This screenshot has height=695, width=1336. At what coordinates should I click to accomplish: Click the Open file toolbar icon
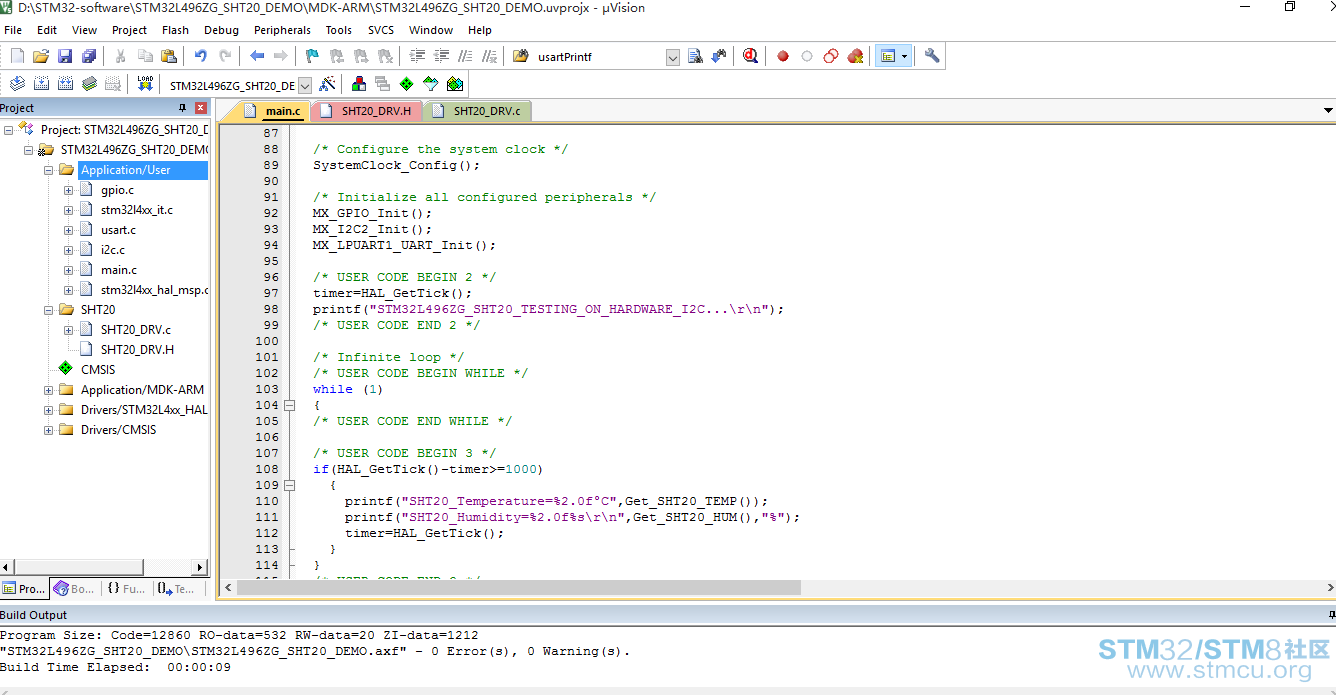[41, 56]
